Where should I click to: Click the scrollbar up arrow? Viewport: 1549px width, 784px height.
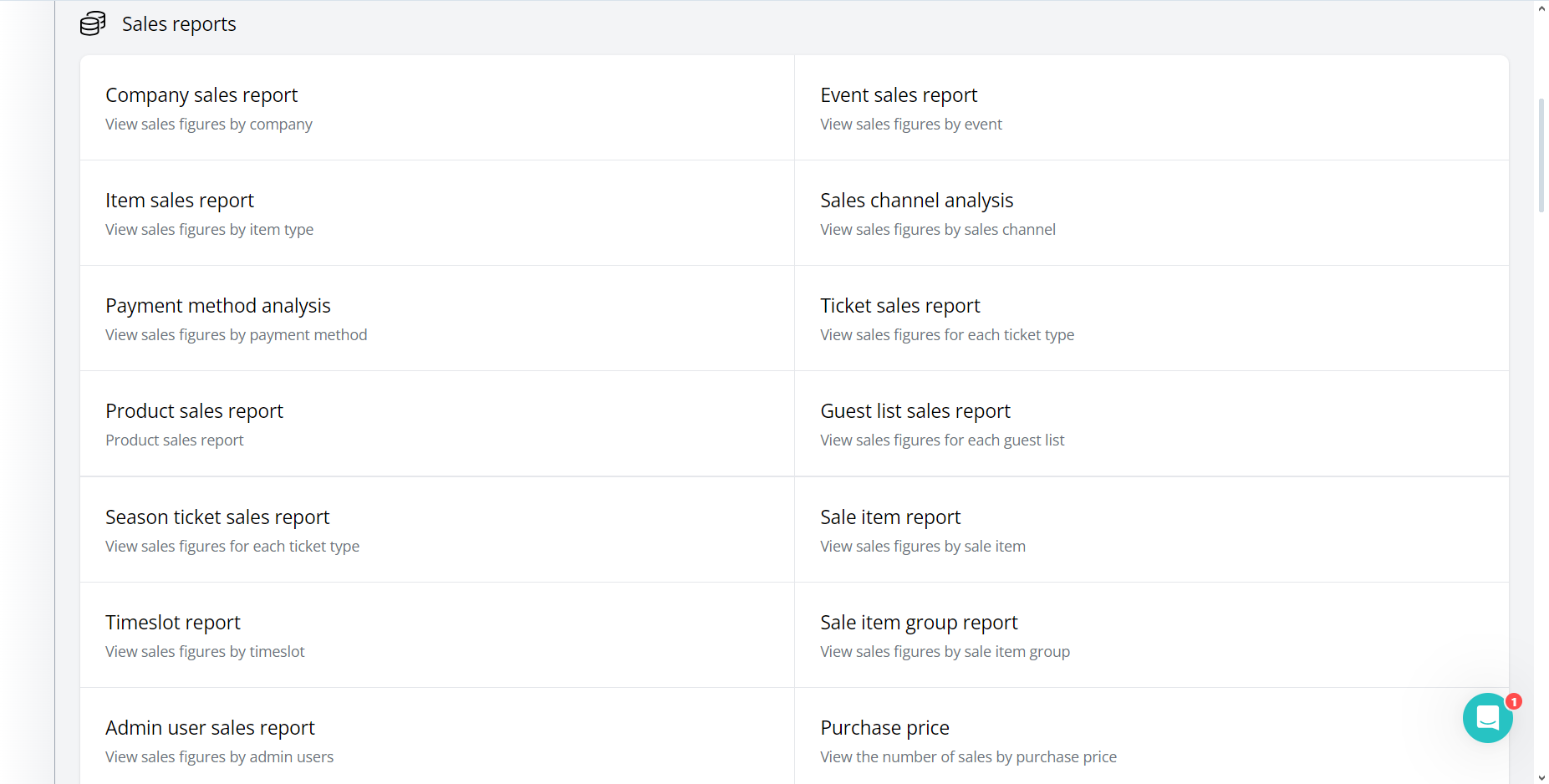pyautogui.click(x=1541, y=8)
